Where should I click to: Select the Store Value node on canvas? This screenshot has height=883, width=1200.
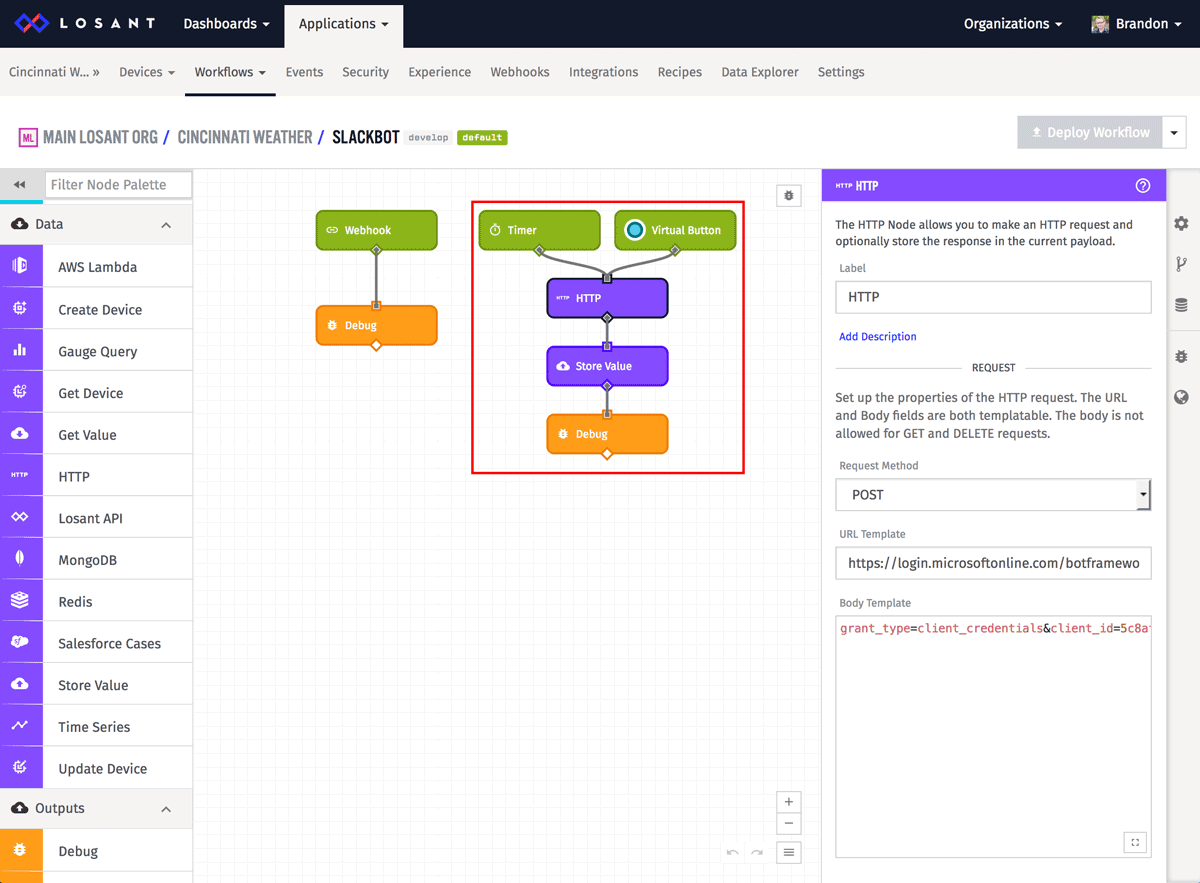point(607,366)
